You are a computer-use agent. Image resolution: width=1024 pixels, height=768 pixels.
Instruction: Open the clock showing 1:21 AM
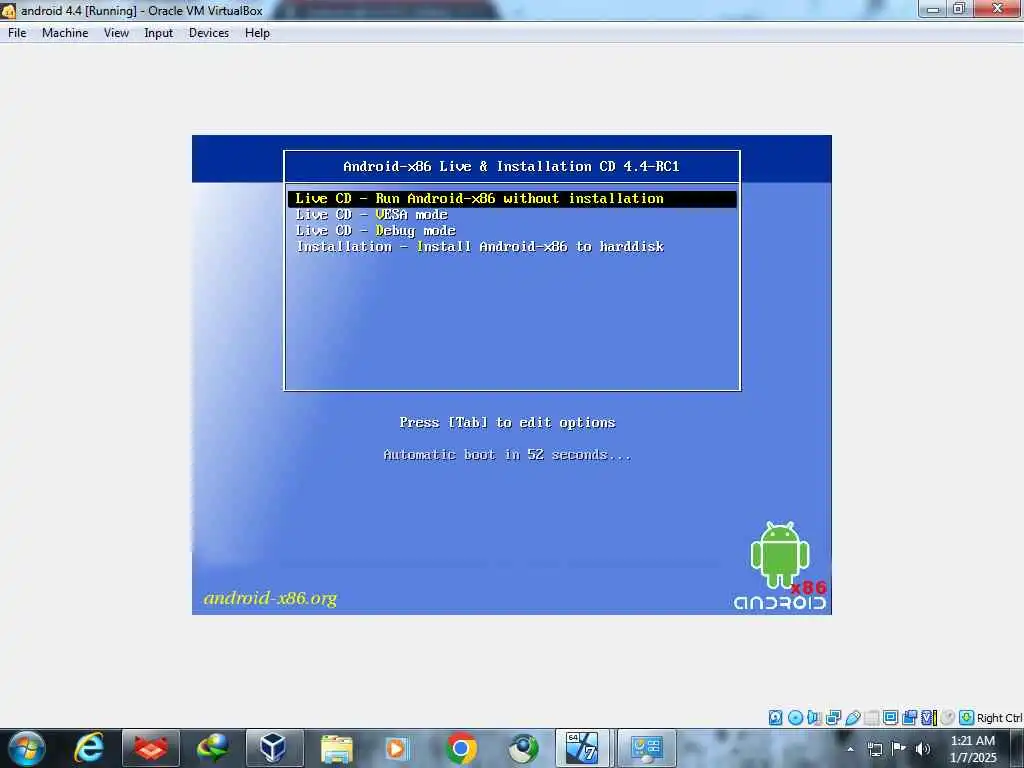tap(973, 748)
